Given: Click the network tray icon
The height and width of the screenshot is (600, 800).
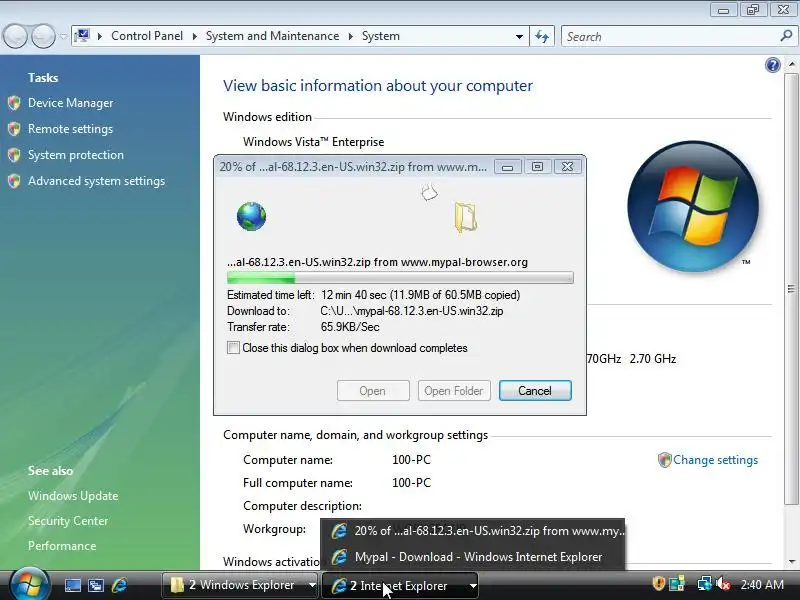Looking at the screenshot, I should [x=704, y=583].
